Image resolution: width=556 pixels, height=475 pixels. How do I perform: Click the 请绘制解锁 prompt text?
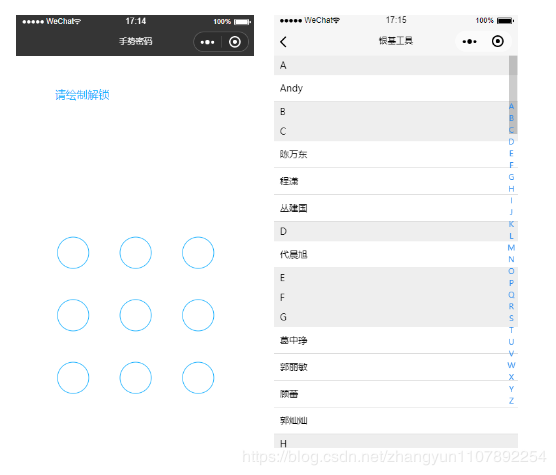(82, 95)
